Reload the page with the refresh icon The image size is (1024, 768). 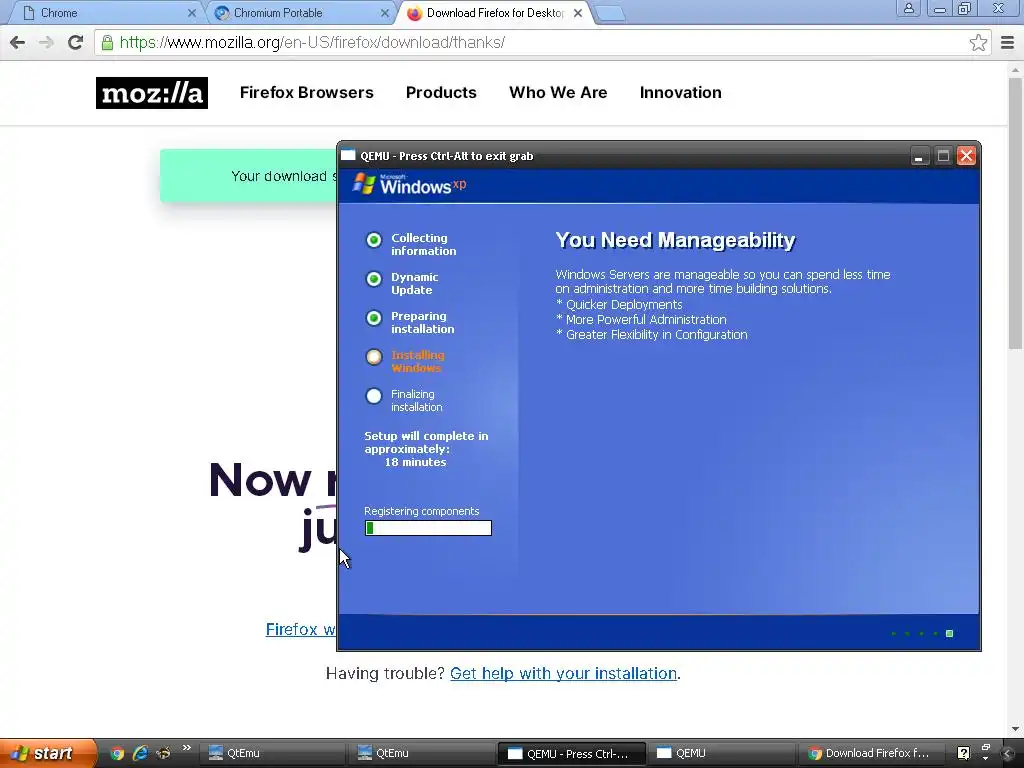pyautogui.click(x=76, y=42)
